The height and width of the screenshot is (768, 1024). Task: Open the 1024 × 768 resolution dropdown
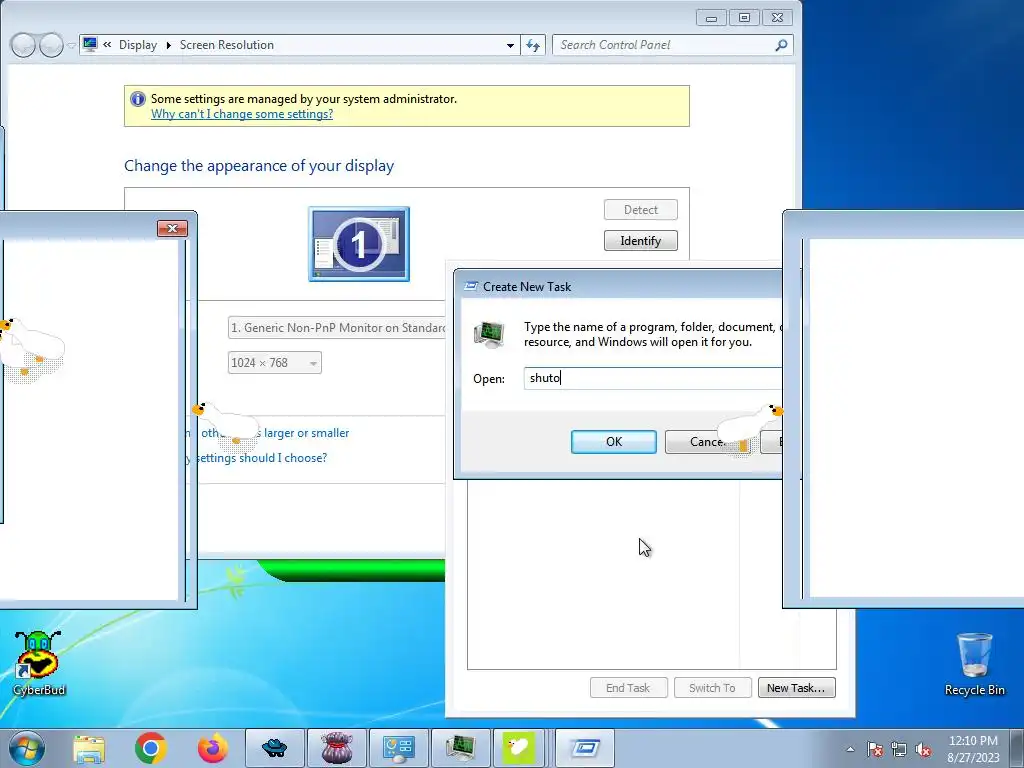[275, 362]
